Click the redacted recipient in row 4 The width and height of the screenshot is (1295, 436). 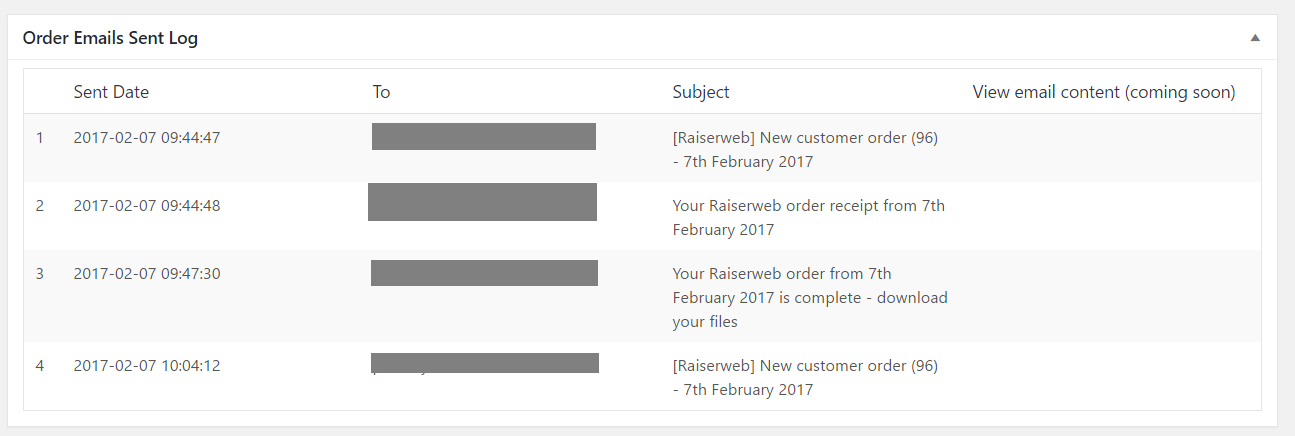pyautogui.click(x=485, y=363)
